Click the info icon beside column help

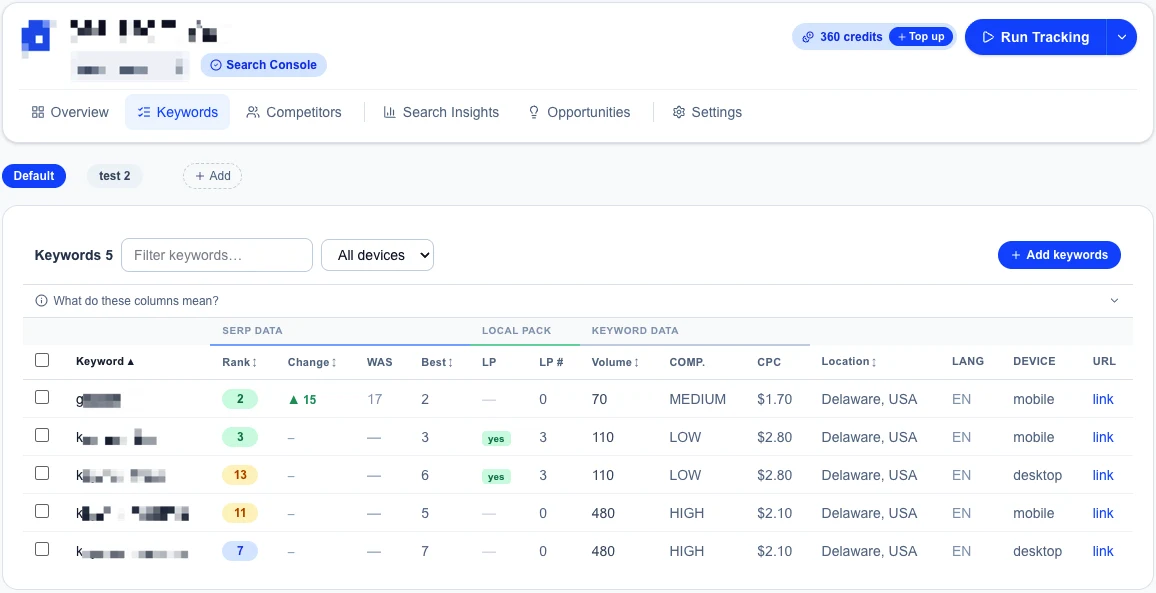[x=41, y=301]
